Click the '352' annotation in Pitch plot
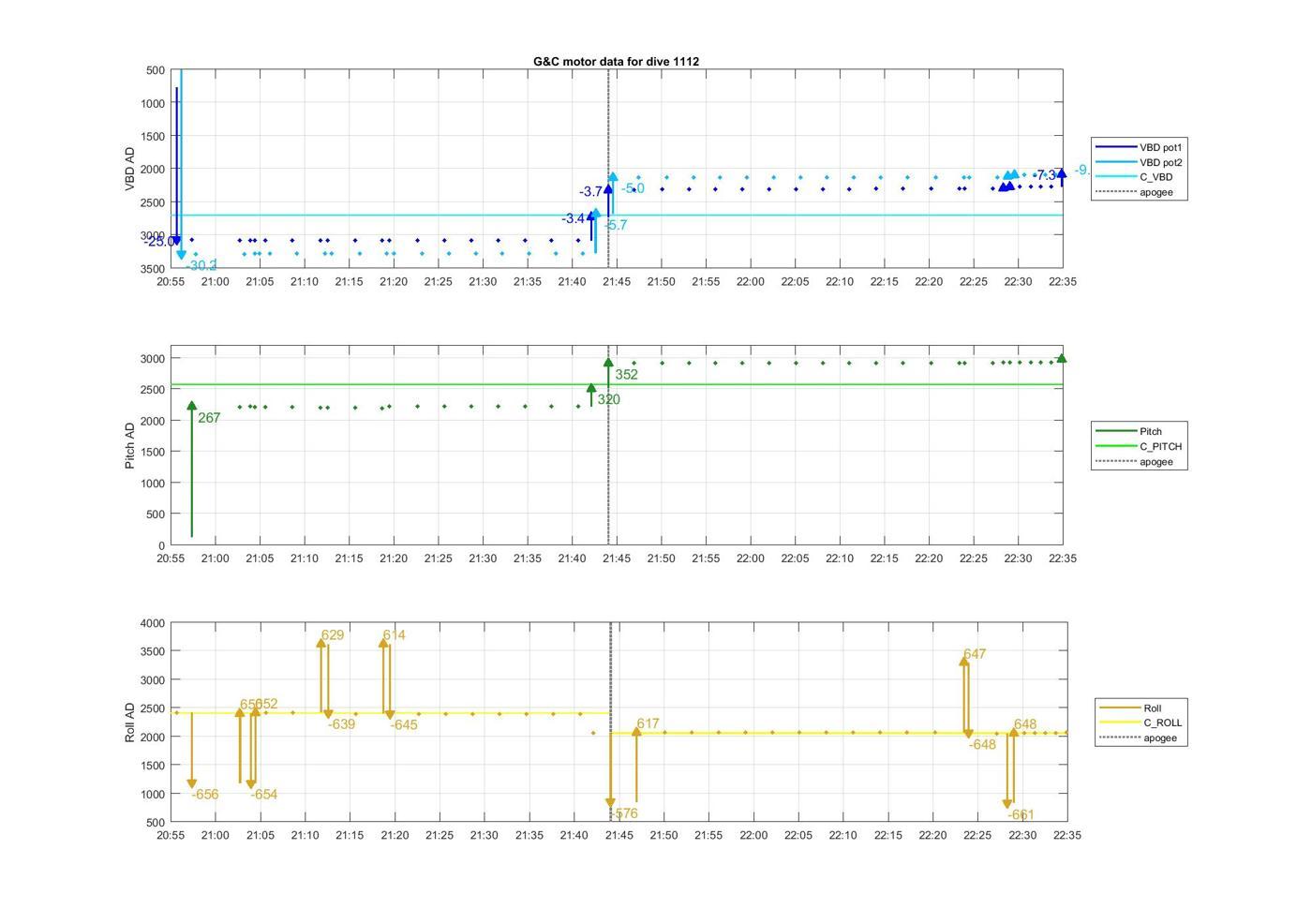 coord(626,375)
